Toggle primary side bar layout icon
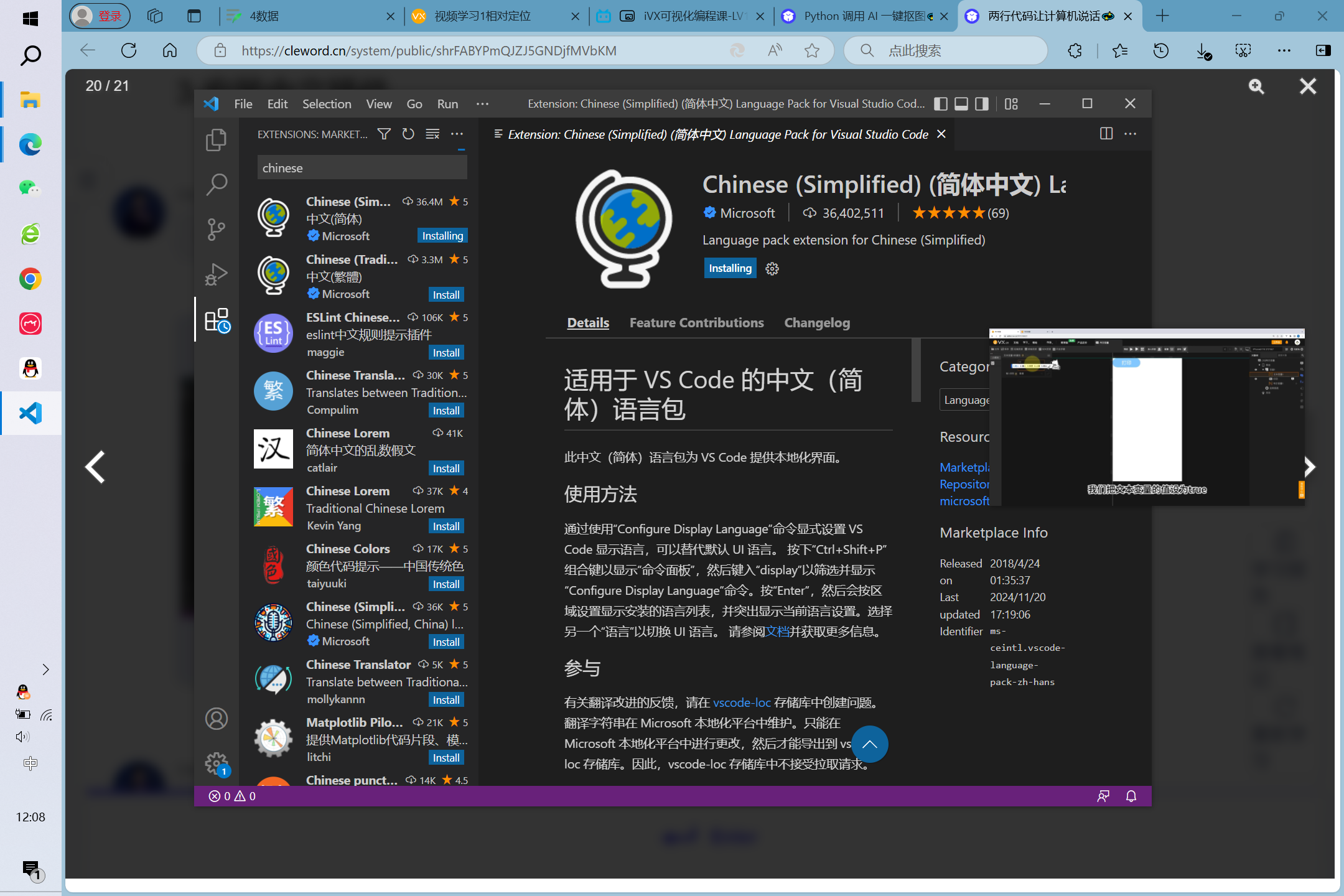 [x=941, y=104]
